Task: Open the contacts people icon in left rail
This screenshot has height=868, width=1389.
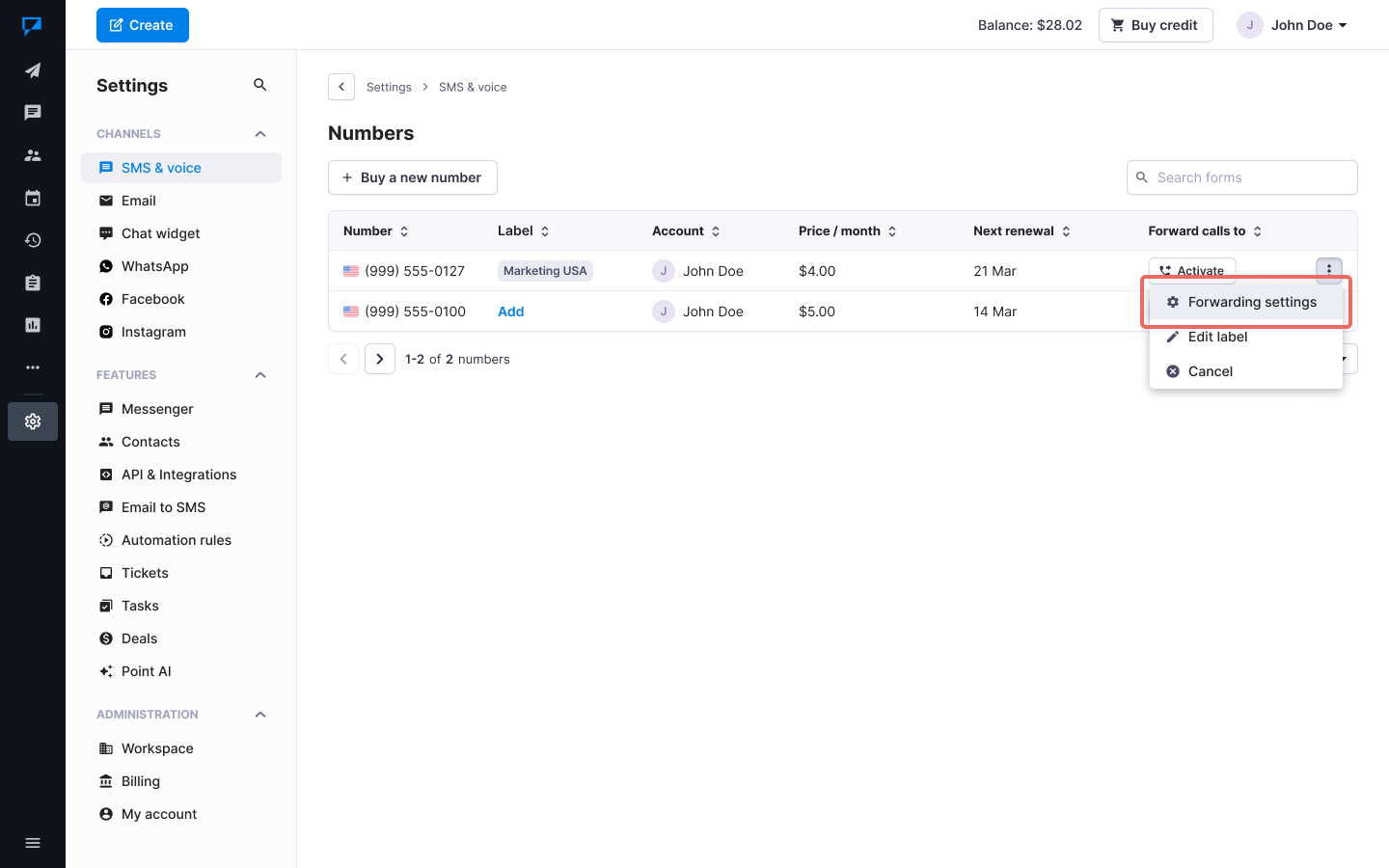Action: pyautogui.click(x=33, y=155)
